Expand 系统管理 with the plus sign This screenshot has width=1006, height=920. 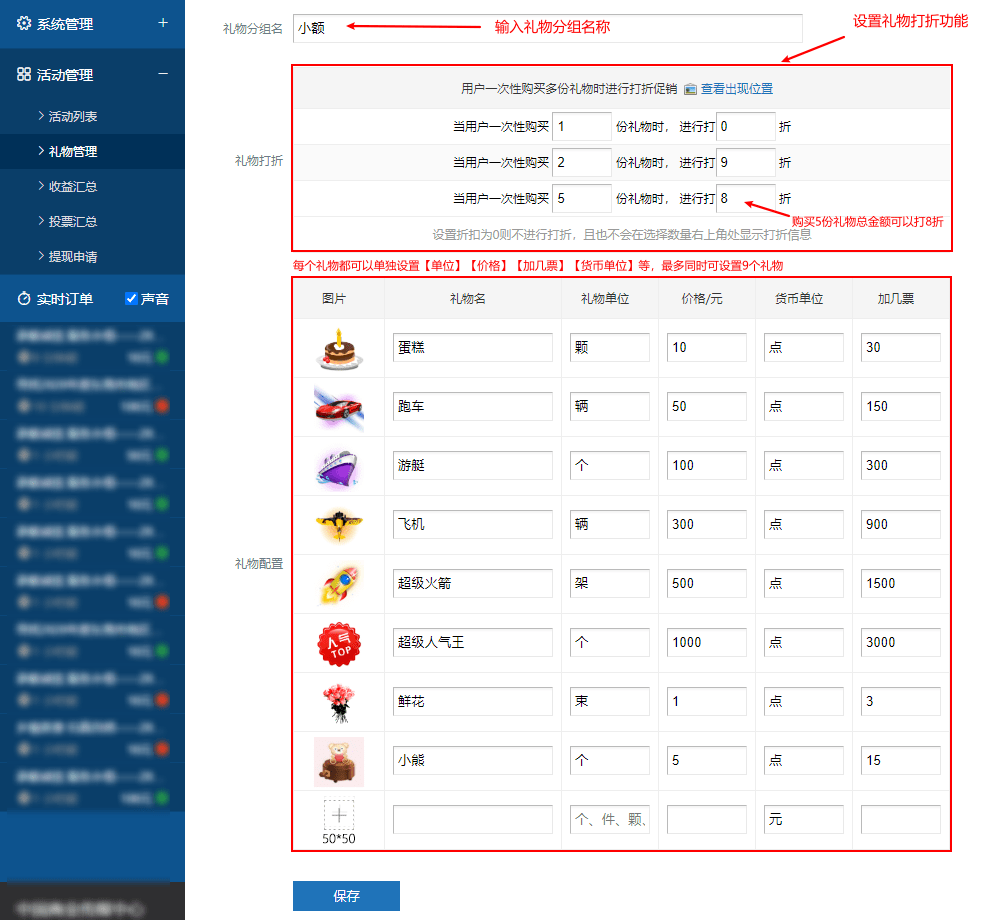[x=163, y=23]
